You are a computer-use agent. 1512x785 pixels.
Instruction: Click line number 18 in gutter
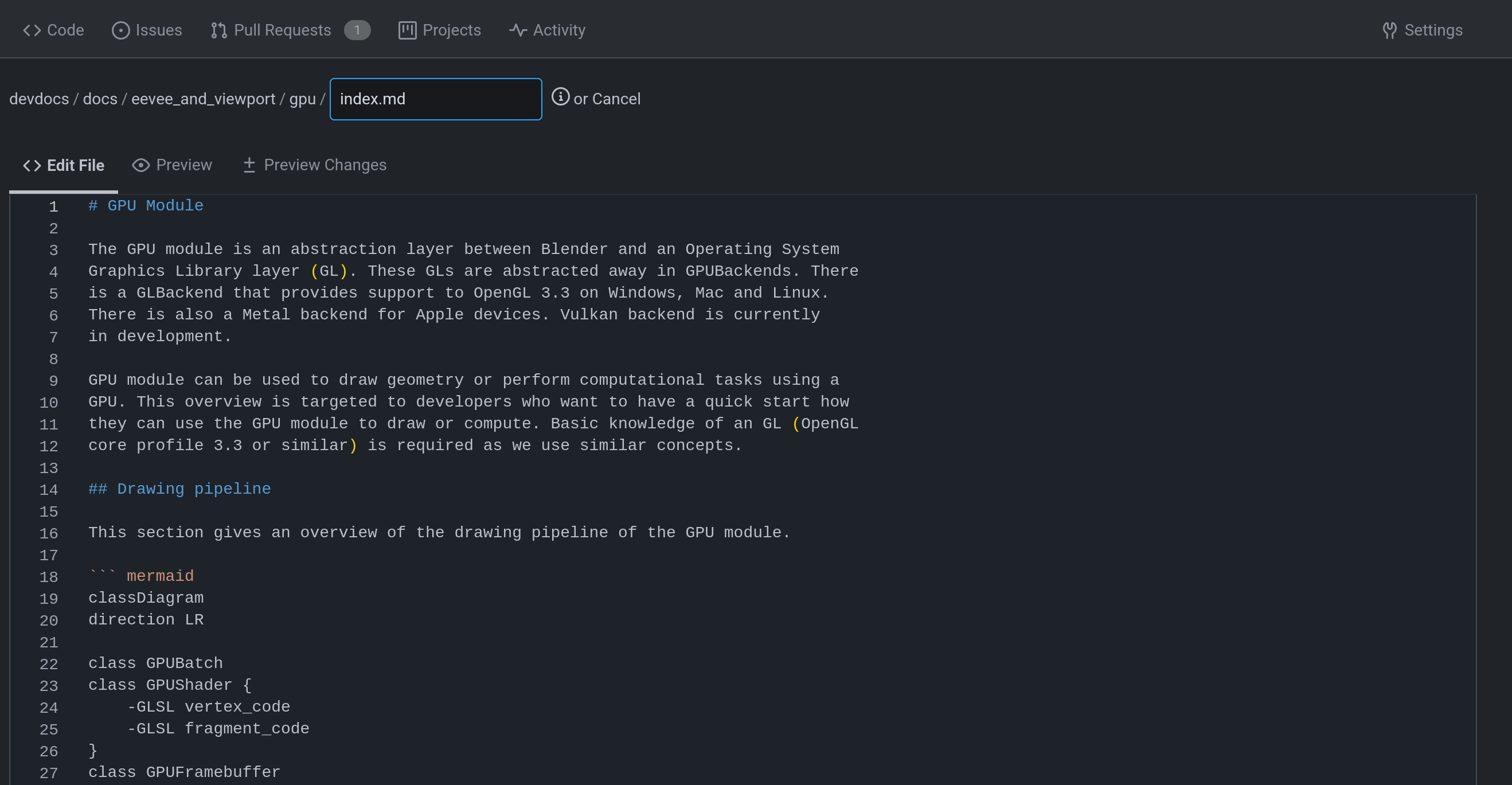[x=49, y=577]
